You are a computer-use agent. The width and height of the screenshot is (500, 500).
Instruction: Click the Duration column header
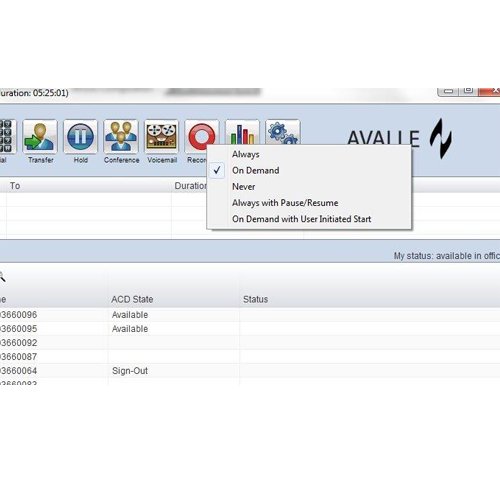[x=190, y=186]
